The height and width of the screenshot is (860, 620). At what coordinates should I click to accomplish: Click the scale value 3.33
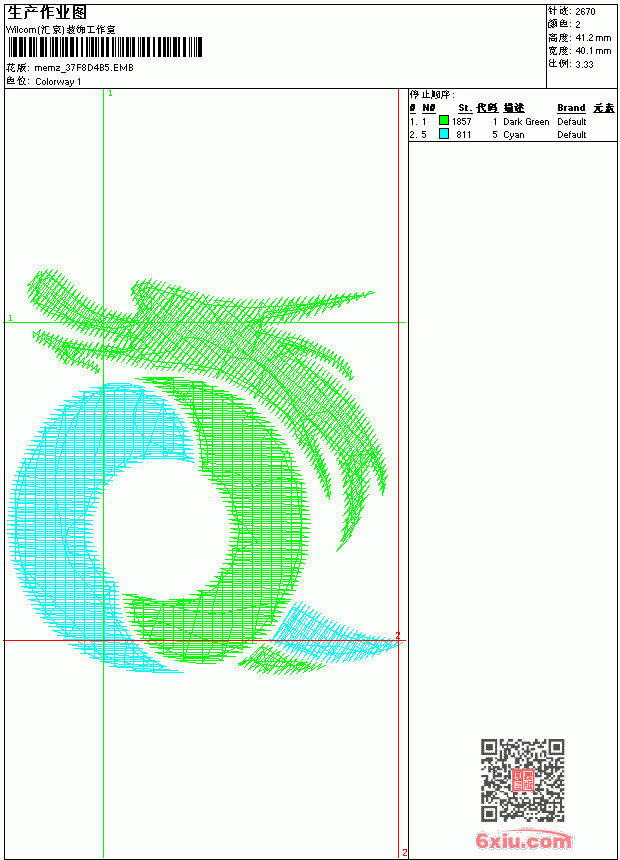click(584, 64)
